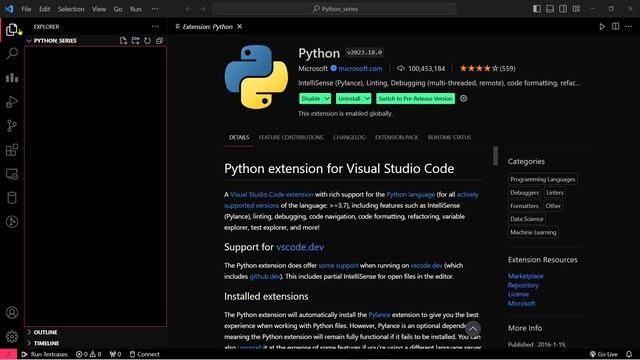Open Run and Debug view

pyautogui.click(x=12, y=102)
